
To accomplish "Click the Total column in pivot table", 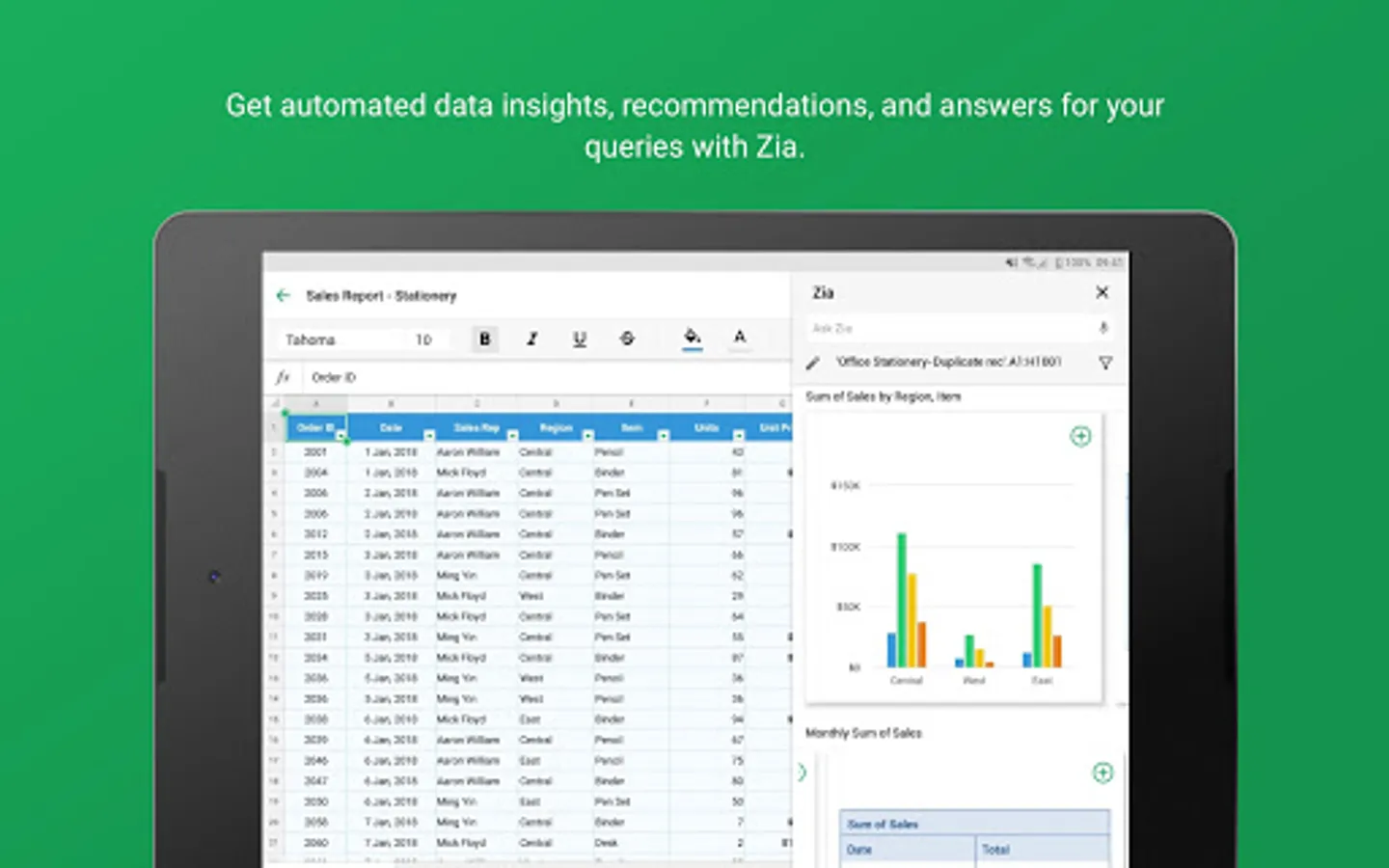I will (x=1043, y=850).
